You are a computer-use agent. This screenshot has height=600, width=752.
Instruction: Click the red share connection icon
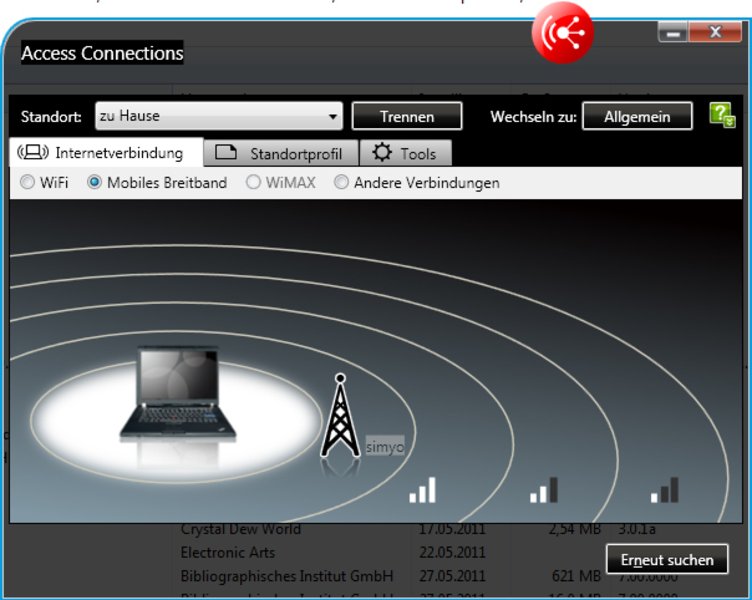[563, 33]
